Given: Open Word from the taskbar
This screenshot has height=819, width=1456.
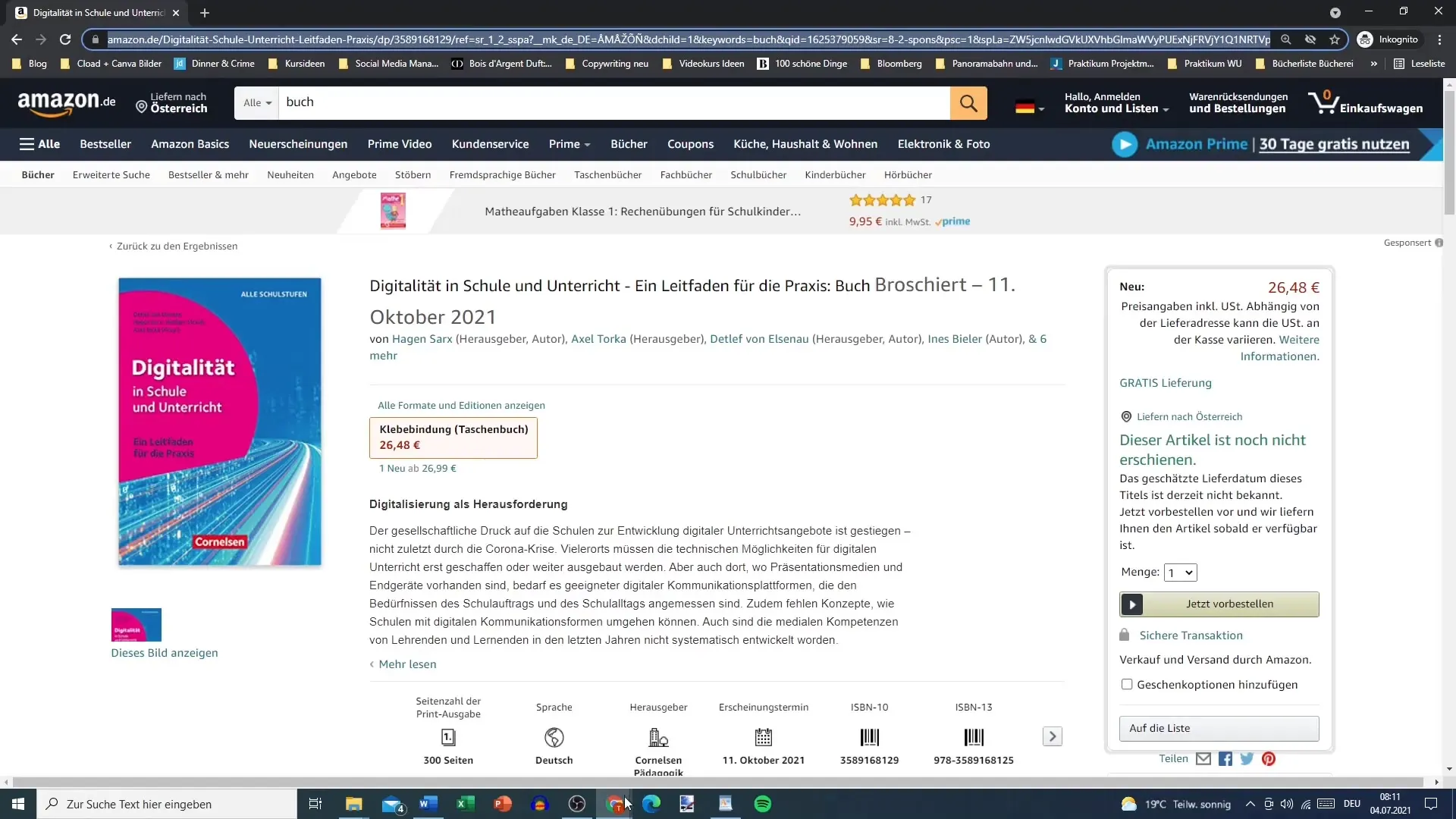Looking at the screenshot, I should 428,804.
